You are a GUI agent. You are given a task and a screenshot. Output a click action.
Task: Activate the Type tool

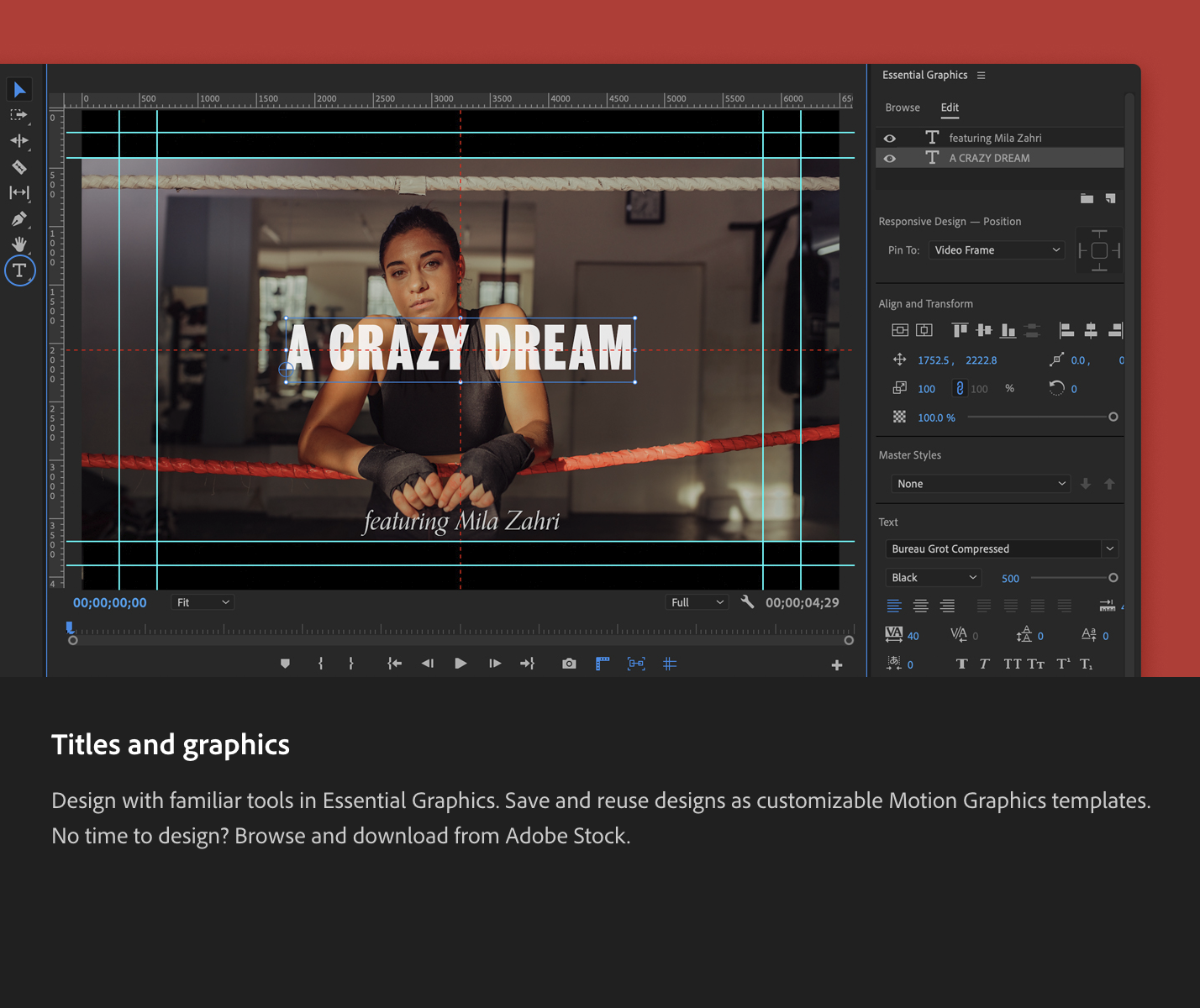click(x=19, y=270)
